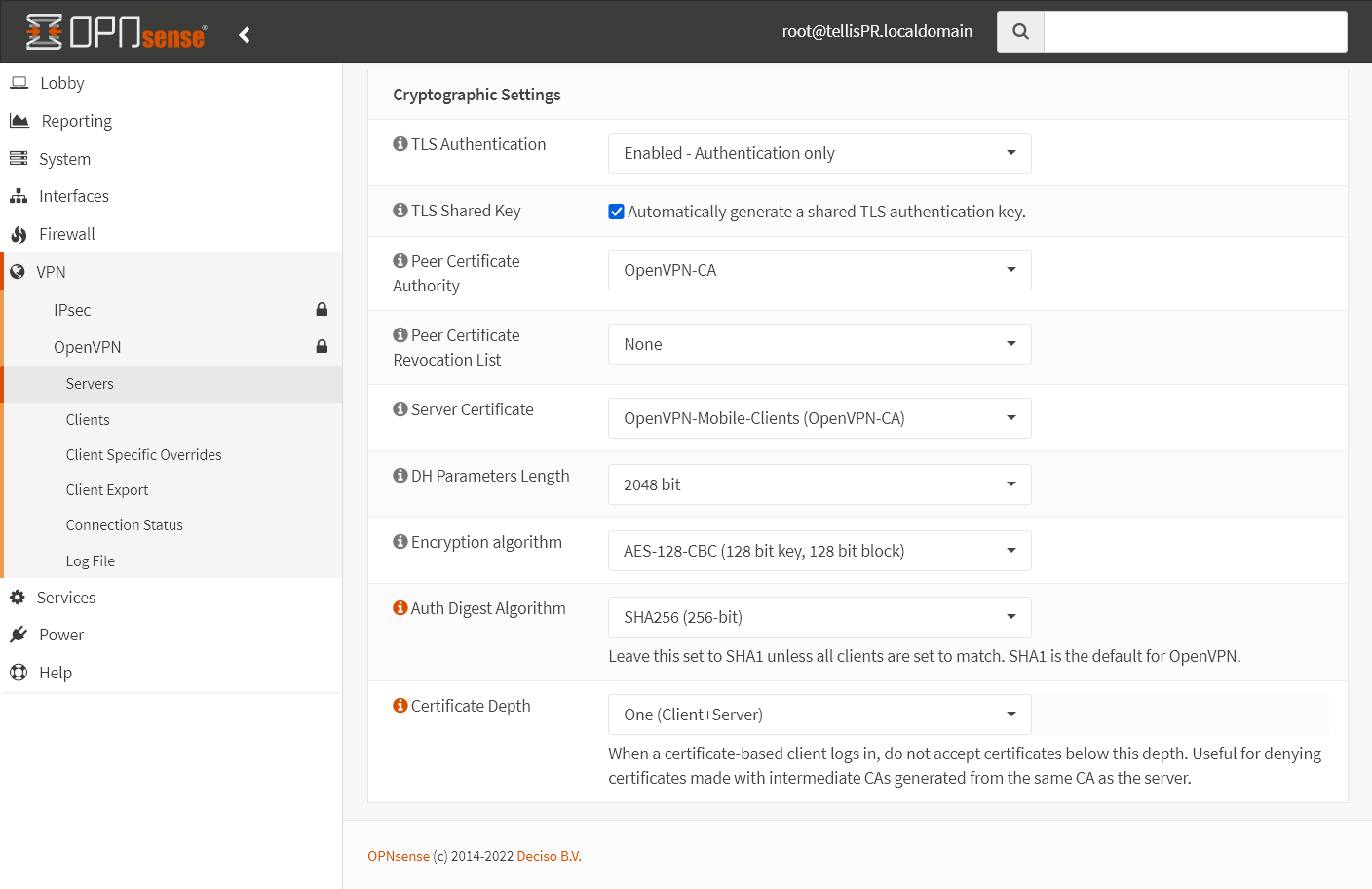Click the info icon next to TLS Authentication
Viewport: 1372px width, 889px height.
click(400, 142)
